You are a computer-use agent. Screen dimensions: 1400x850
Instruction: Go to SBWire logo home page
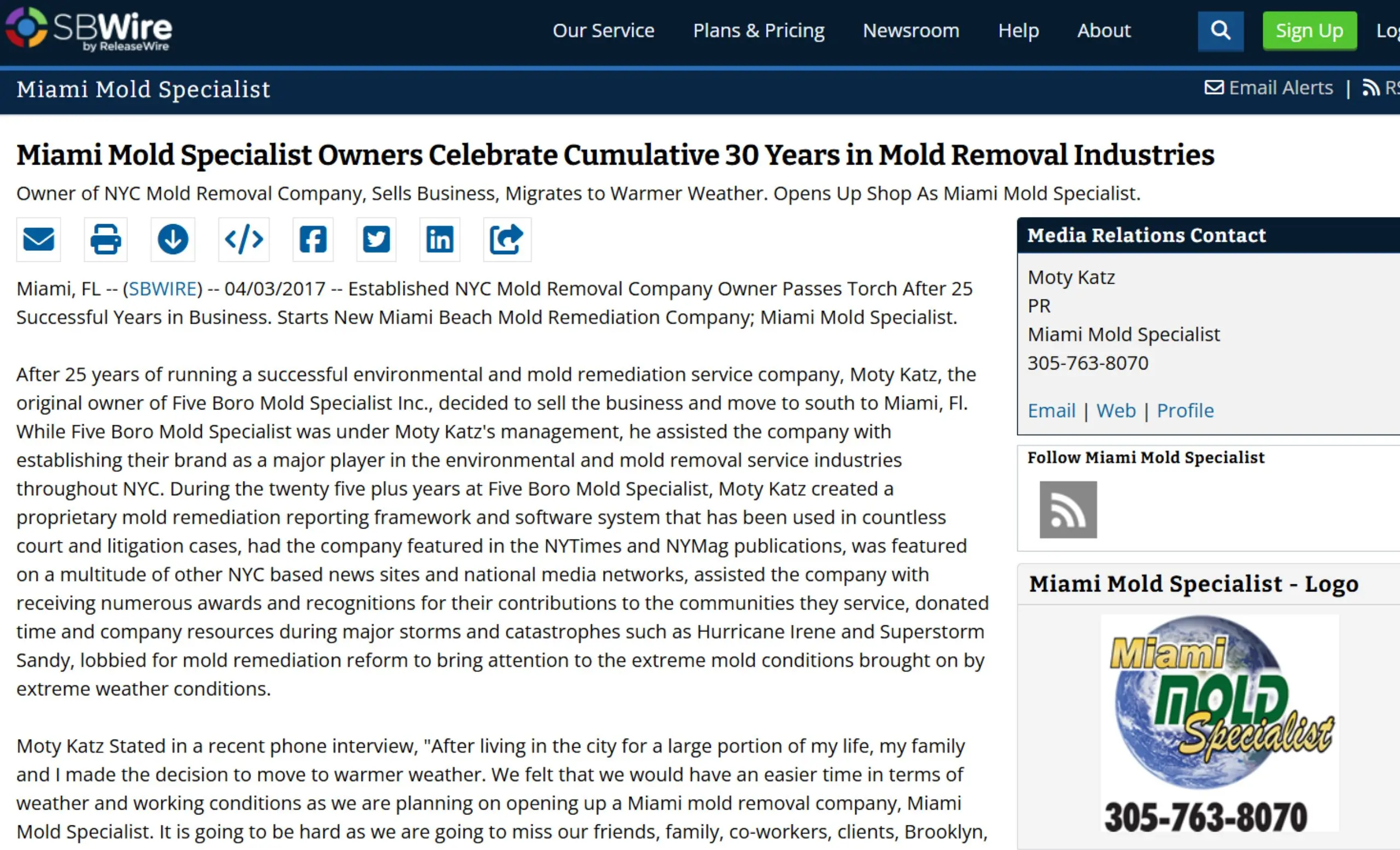tap(89, 29)
